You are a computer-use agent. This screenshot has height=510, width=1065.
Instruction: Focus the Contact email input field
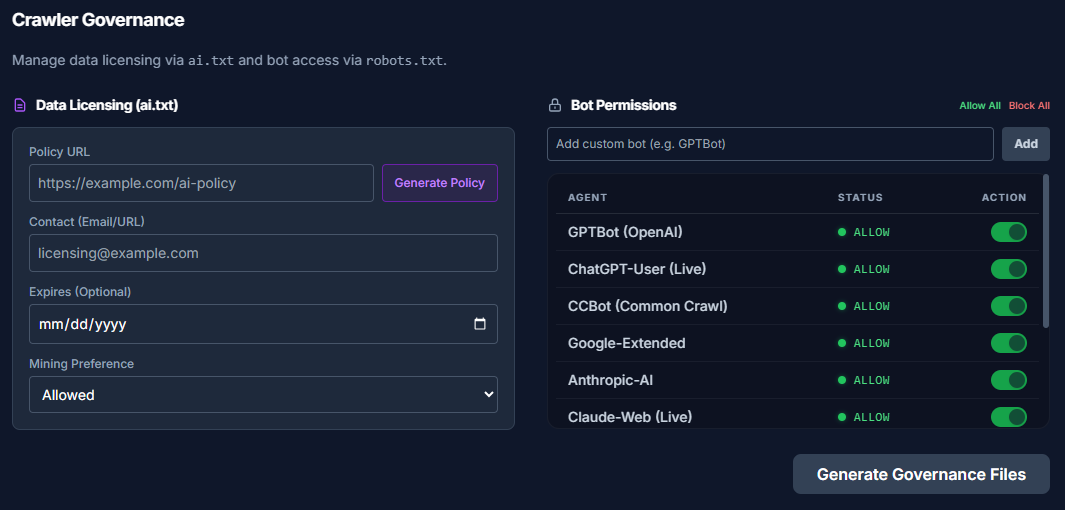pyautogui.click(x=264, y=253)
